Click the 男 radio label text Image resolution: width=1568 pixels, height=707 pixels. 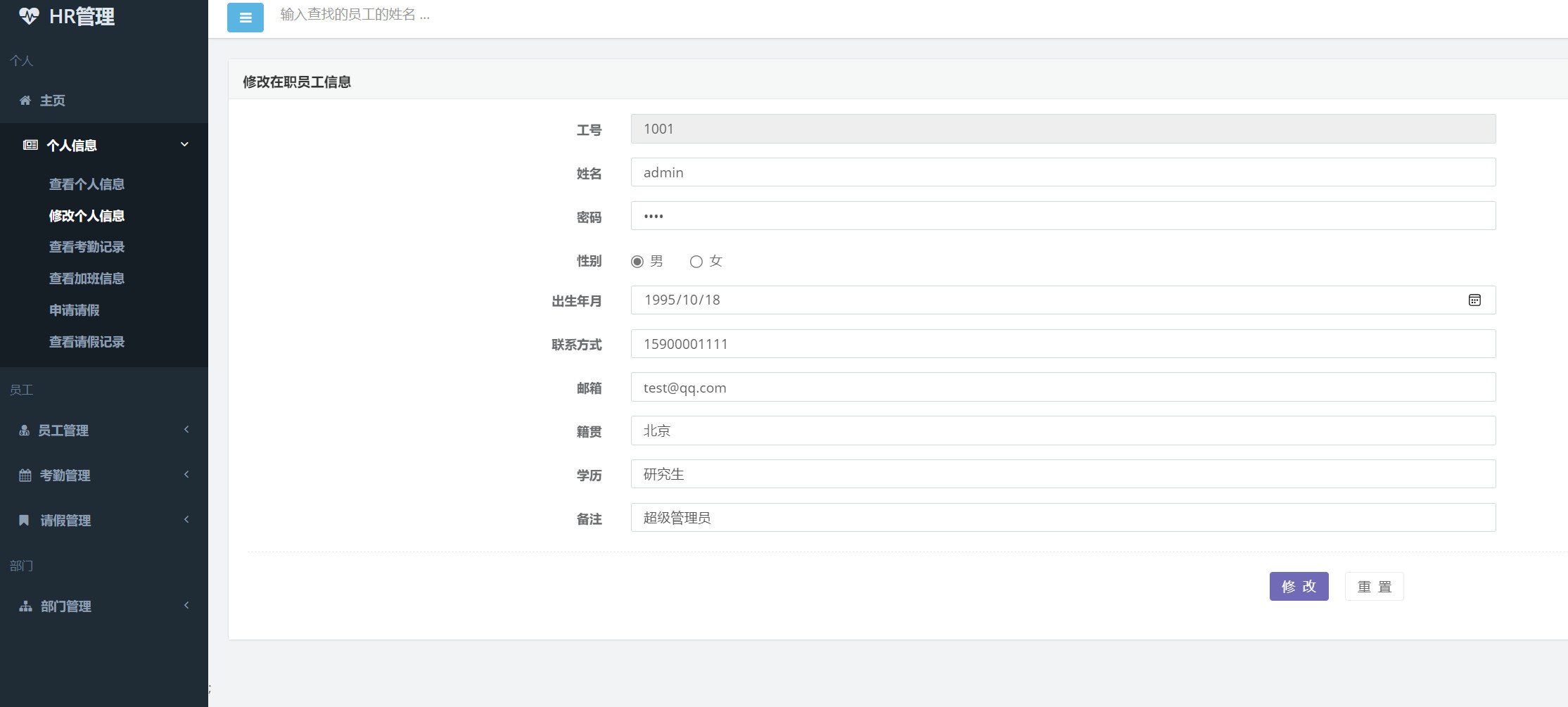[x=656, y=262]
